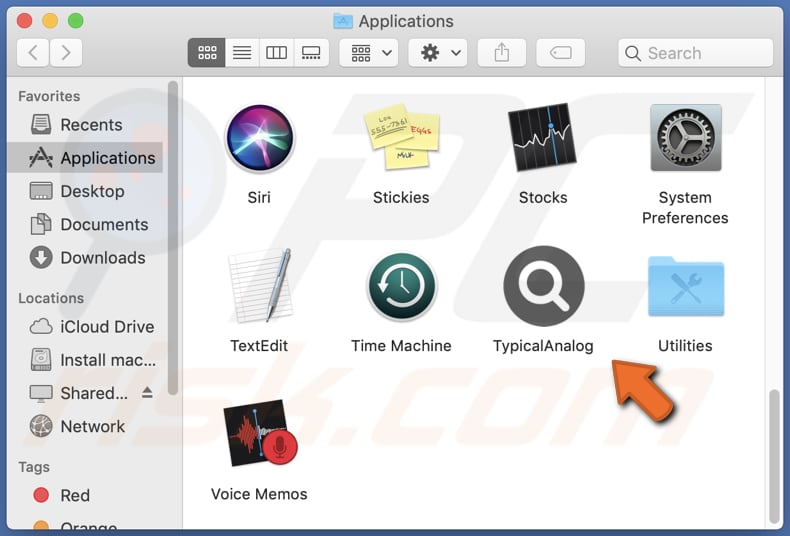Image resolution: width=790 pixels, height=536 pixels.
Task: Click the Locations section header
Action: (x=51, y=298)
